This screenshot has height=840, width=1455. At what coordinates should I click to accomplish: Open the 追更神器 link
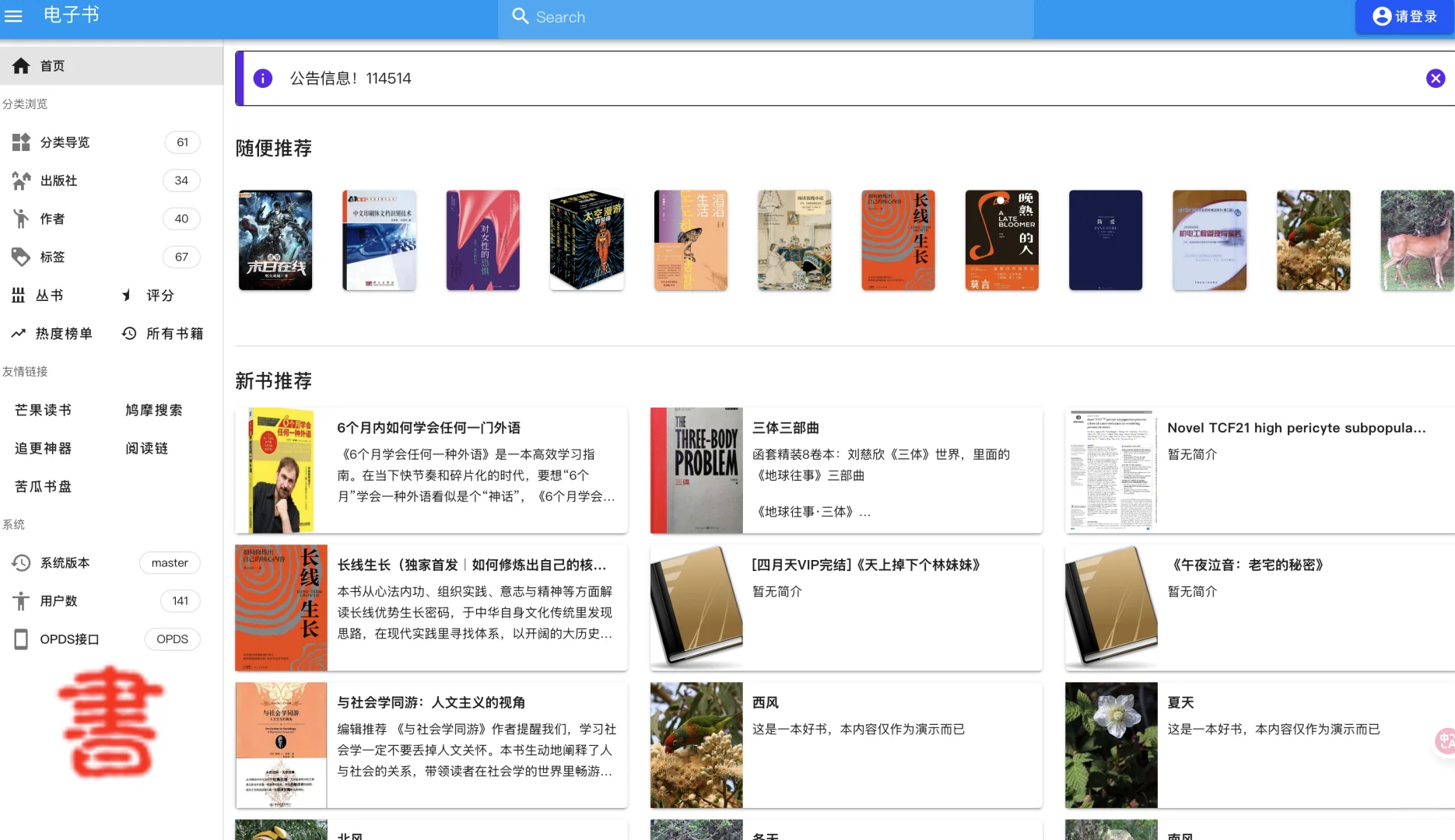(x=44, y=448)
